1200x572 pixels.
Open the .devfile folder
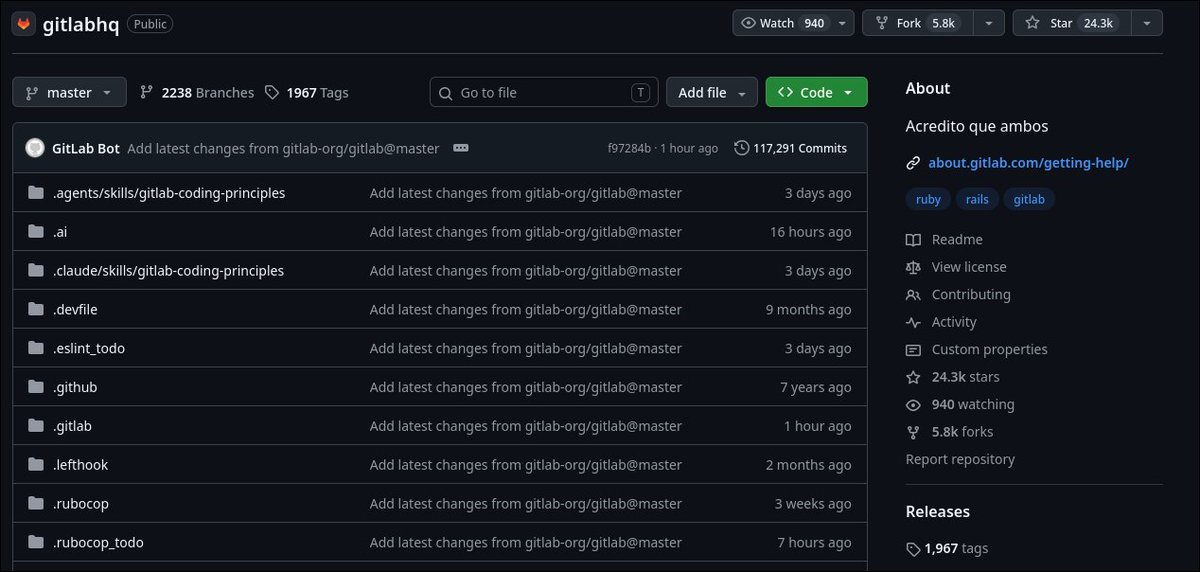click(x=75, y=310)
